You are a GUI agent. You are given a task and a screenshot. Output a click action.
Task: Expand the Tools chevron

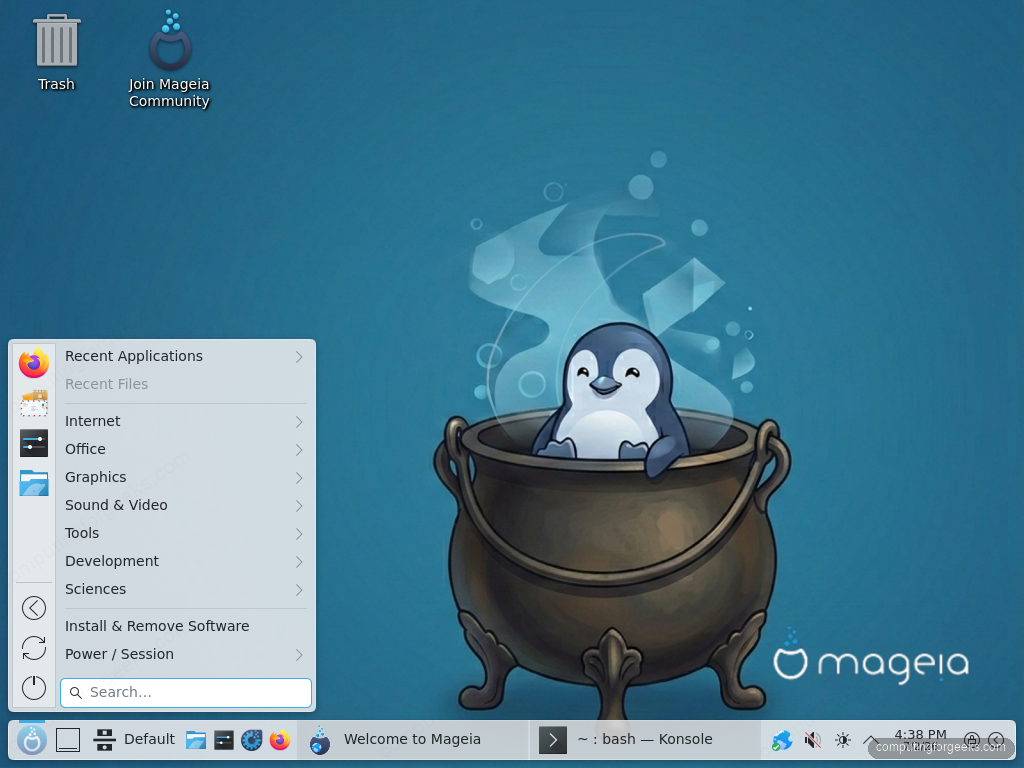pyautogui.click(x=298, y=534)
